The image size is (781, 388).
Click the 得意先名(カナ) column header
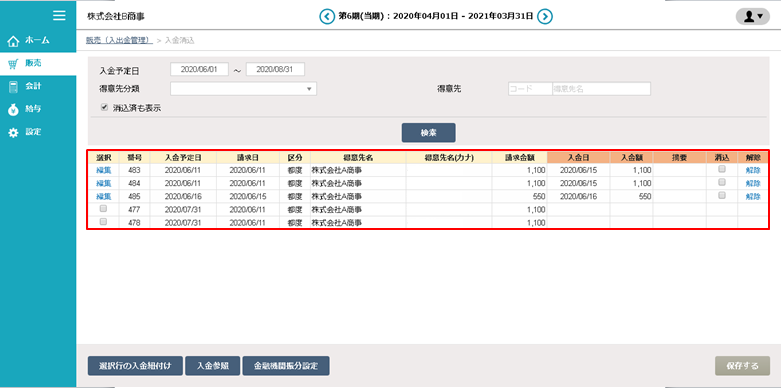click(x=449, y=157)
